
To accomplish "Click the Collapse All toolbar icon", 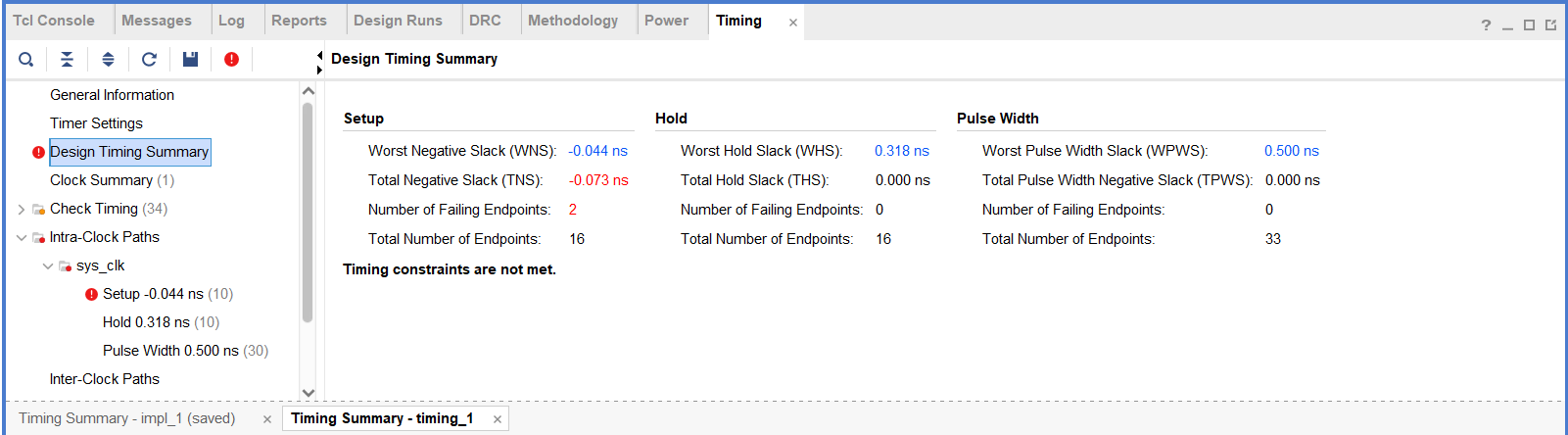I will tap(67, 60).
